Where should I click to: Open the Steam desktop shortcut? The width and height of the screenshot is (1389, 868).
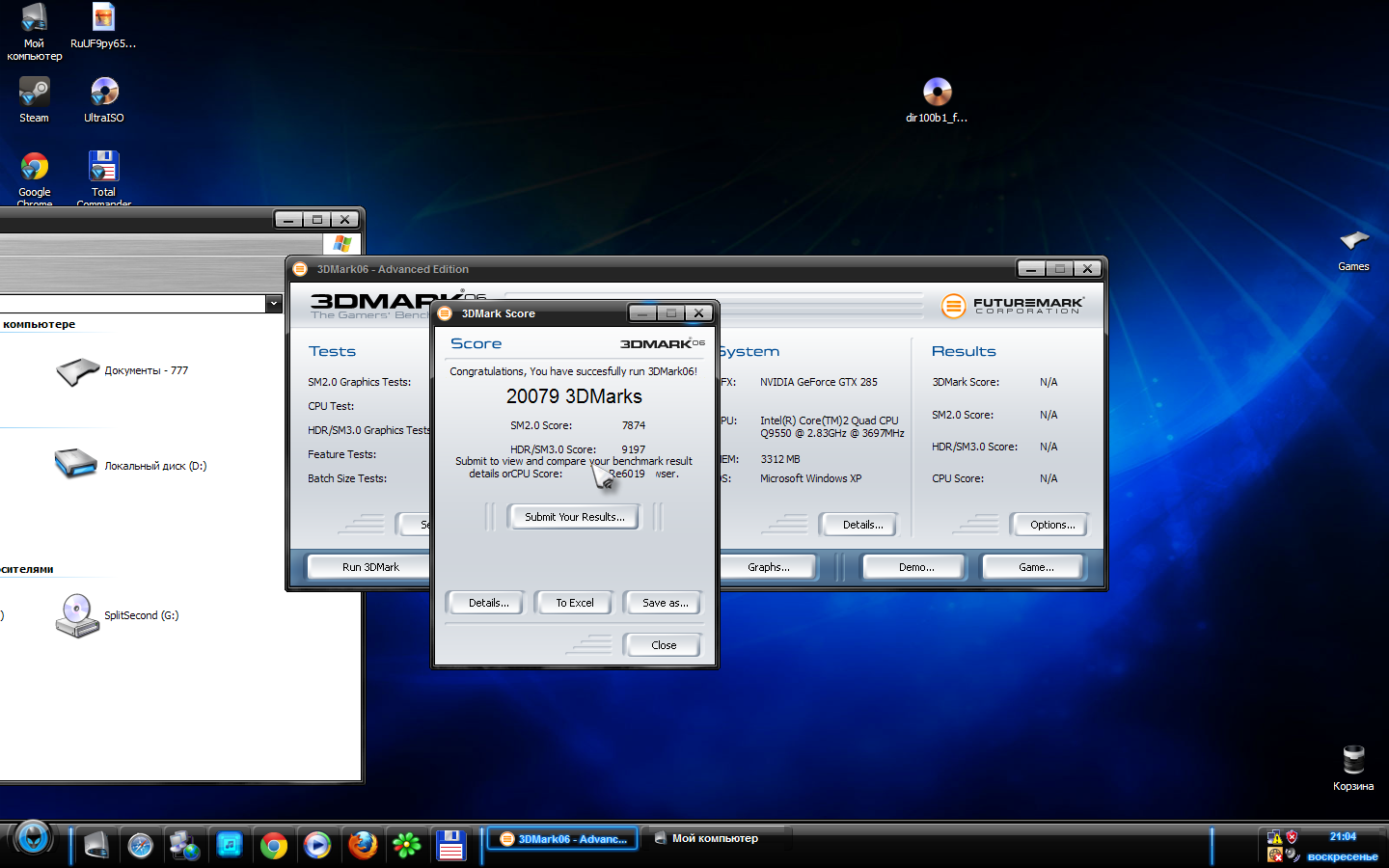34,99
